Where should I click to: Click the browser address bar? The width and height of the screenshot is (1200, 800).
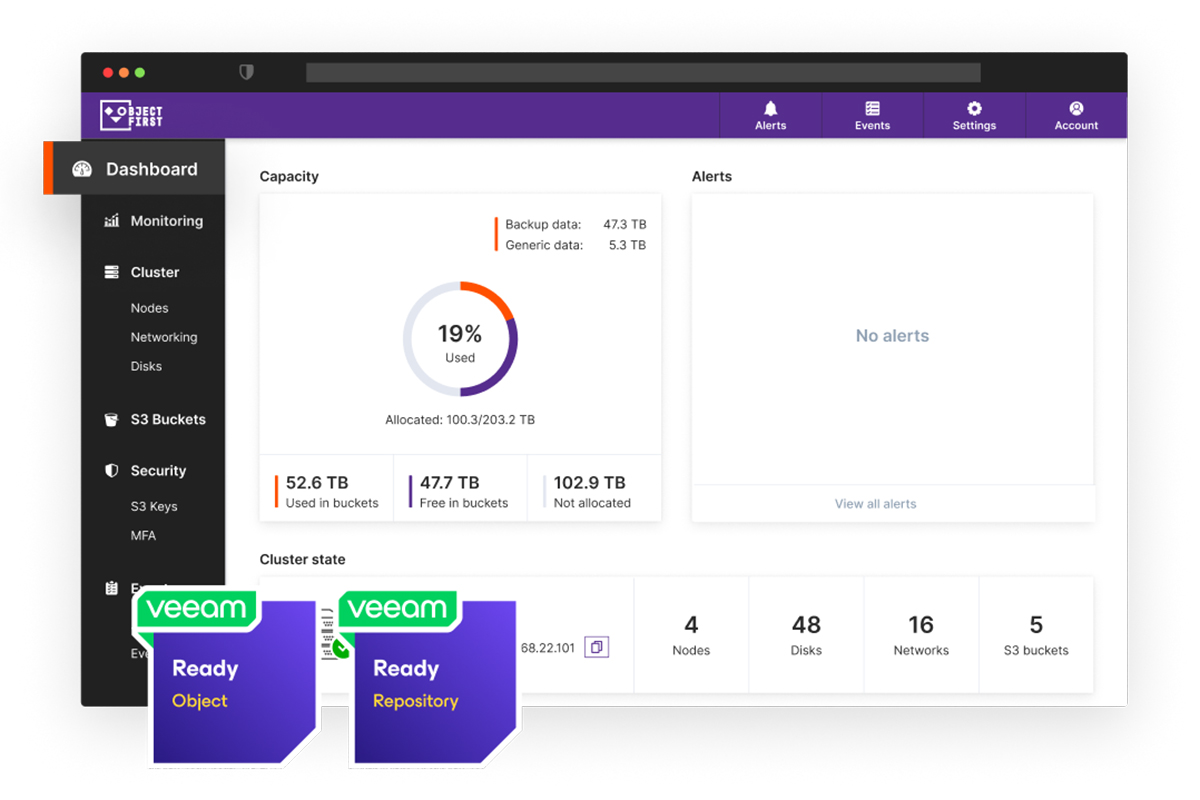[643, 72]
